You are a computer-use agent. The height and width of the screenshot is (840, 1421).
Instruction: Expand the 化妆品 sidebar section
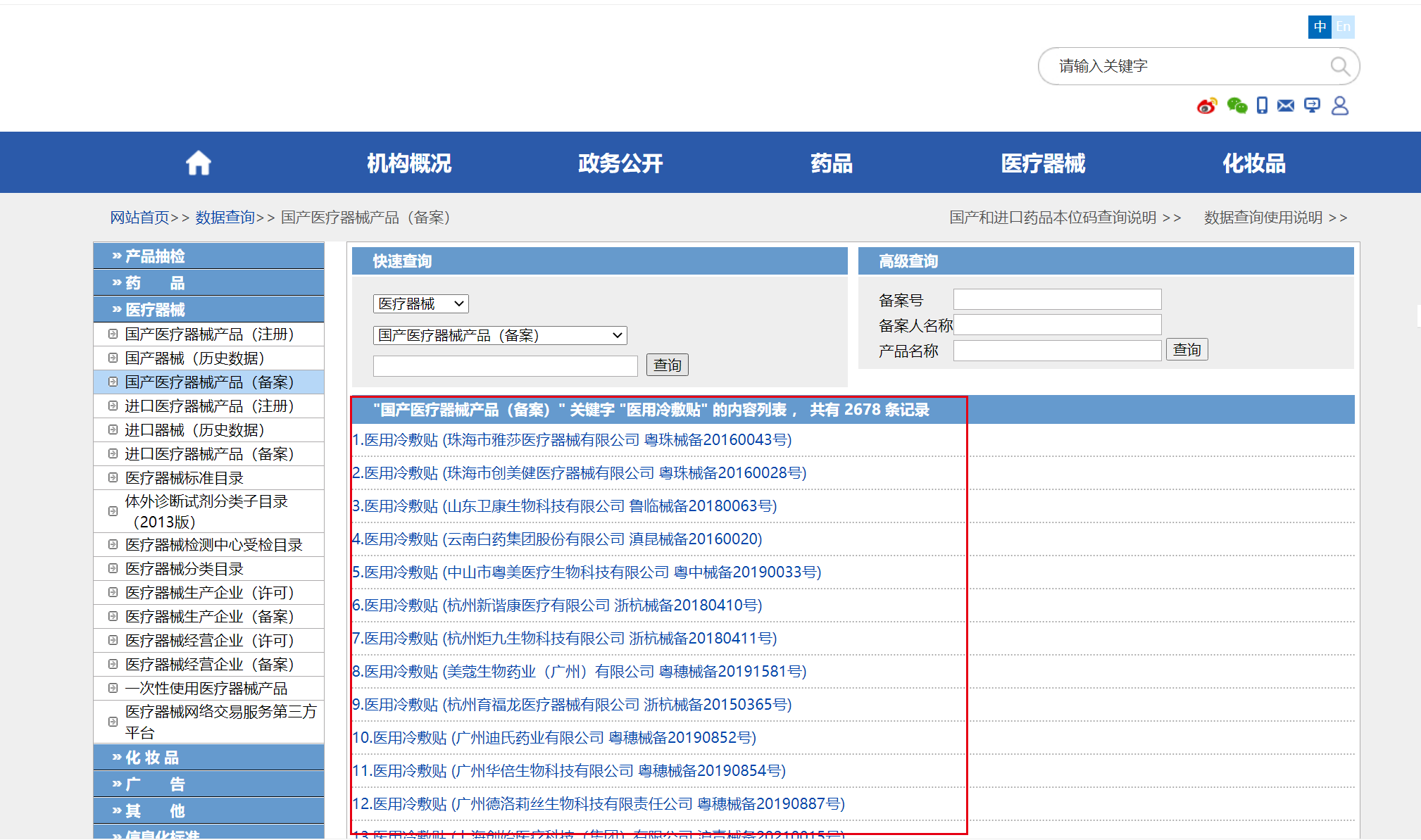(x=208, y=758)
